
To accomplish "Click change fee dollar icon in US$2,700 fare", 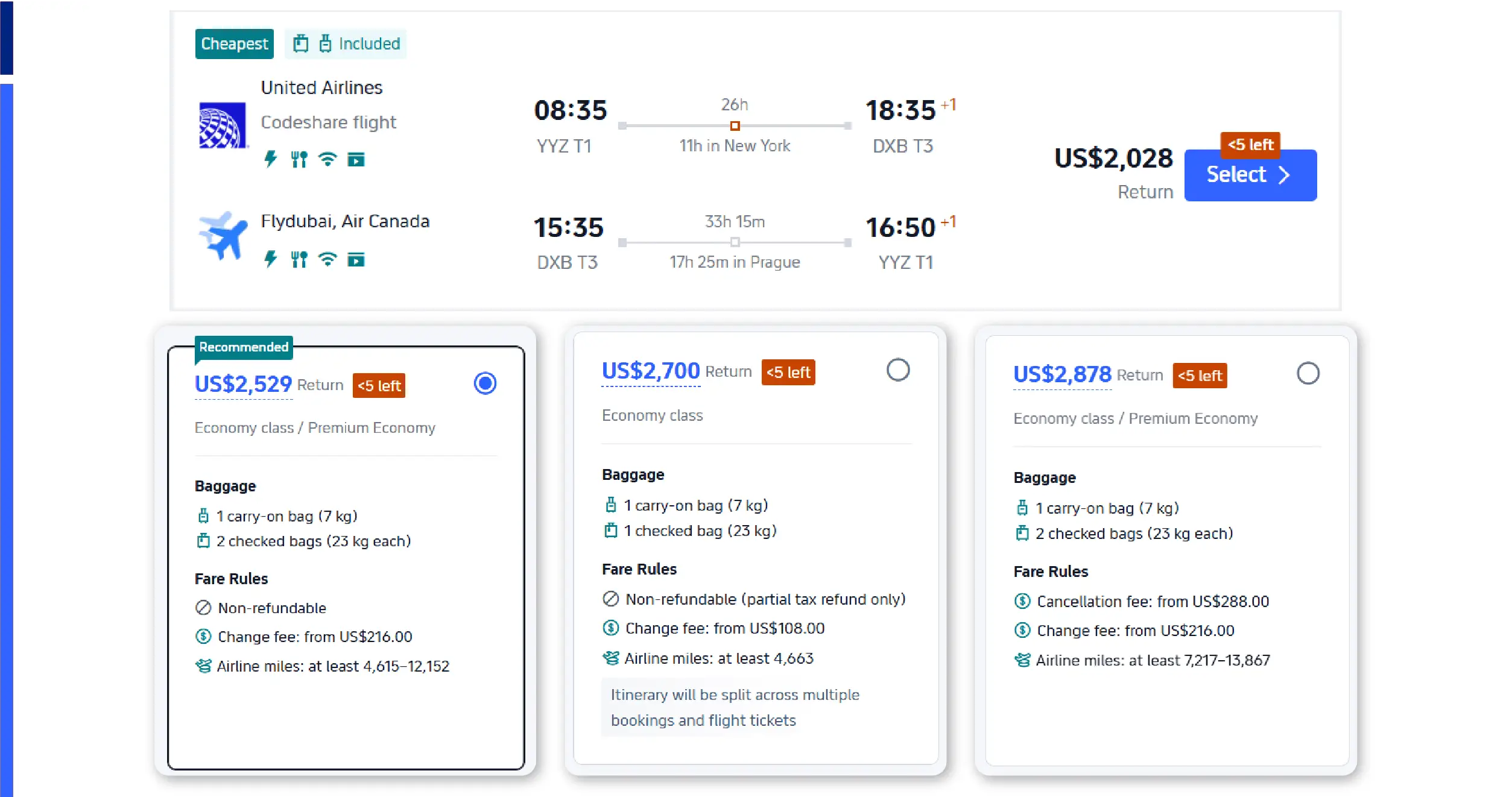I will point(611,628).
